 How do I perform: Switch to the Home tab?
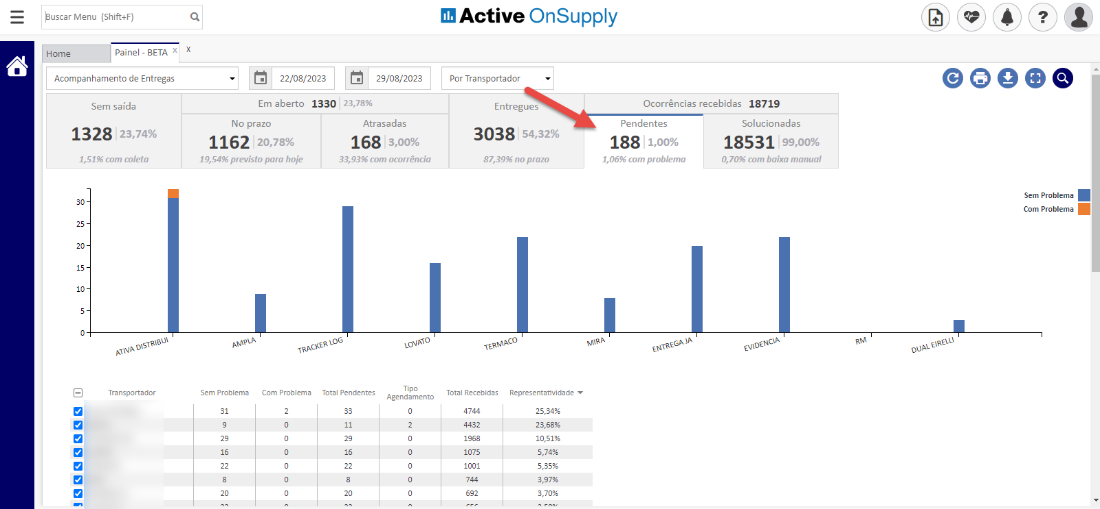click(76, 54)
